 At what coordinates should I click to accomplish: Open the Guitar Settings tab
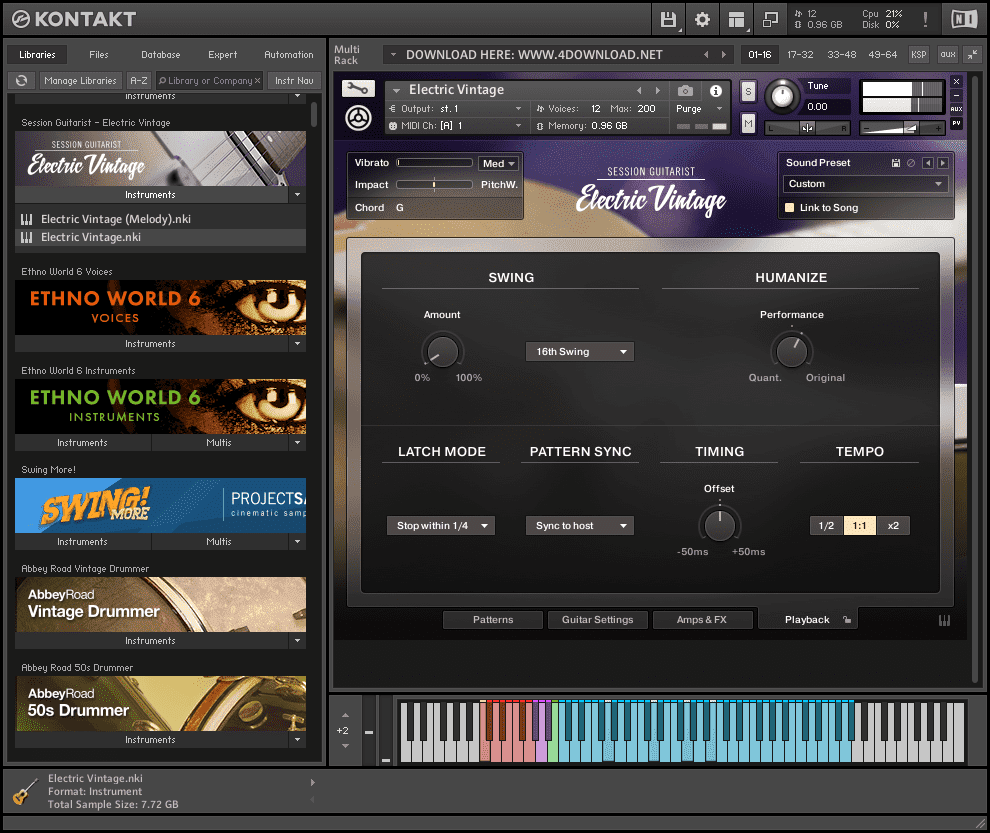click(x=597, y=619)
